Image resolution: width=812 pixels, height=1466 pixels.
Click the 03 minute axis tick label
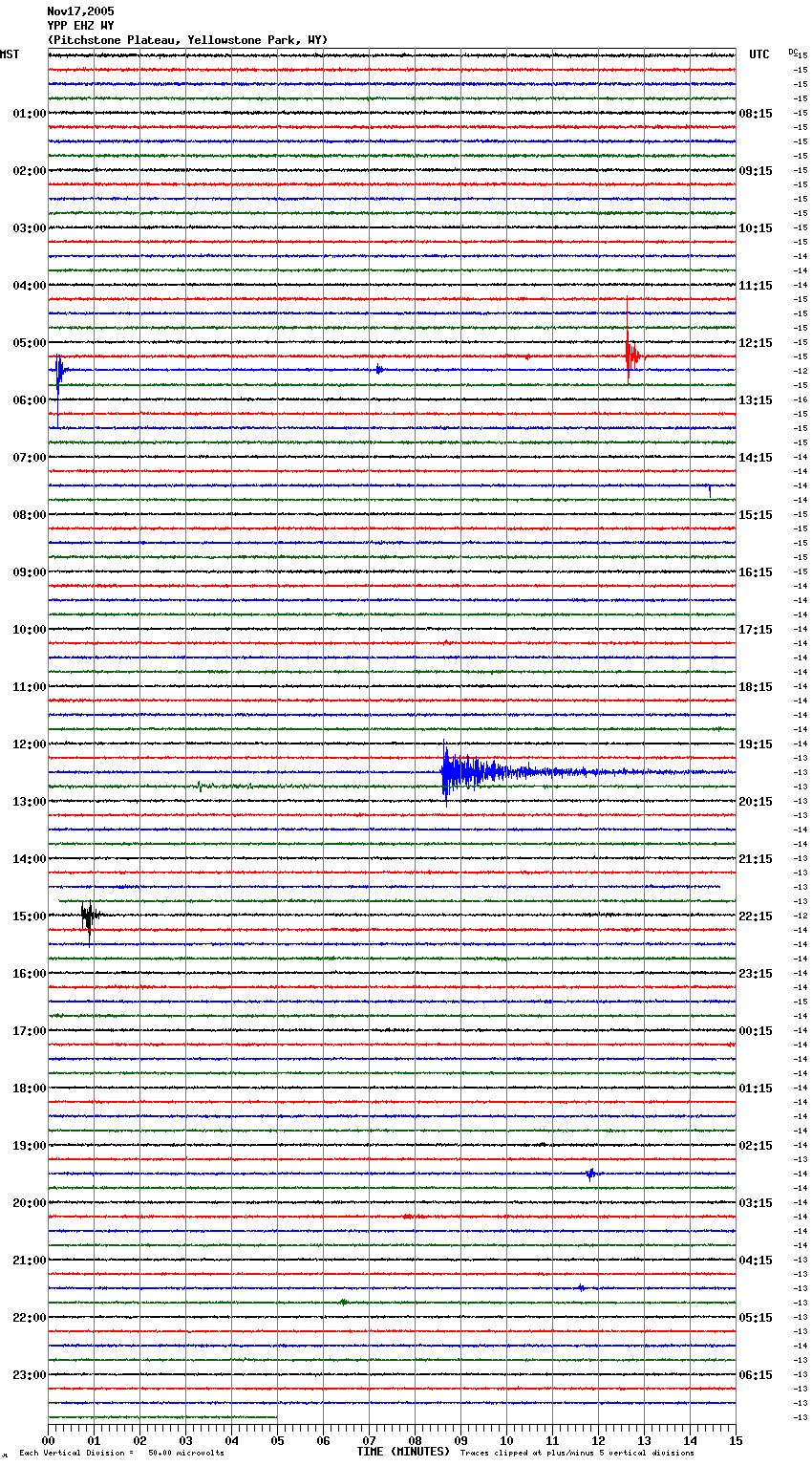pyautogui.click(x=186, y=1440)
